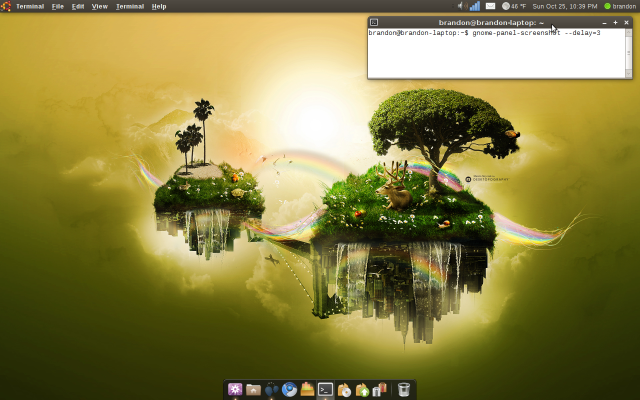This screenshot has width=640, height=400.
Task: Open the Edit menu
Action: pyautogui.click(x=78, y=7)
